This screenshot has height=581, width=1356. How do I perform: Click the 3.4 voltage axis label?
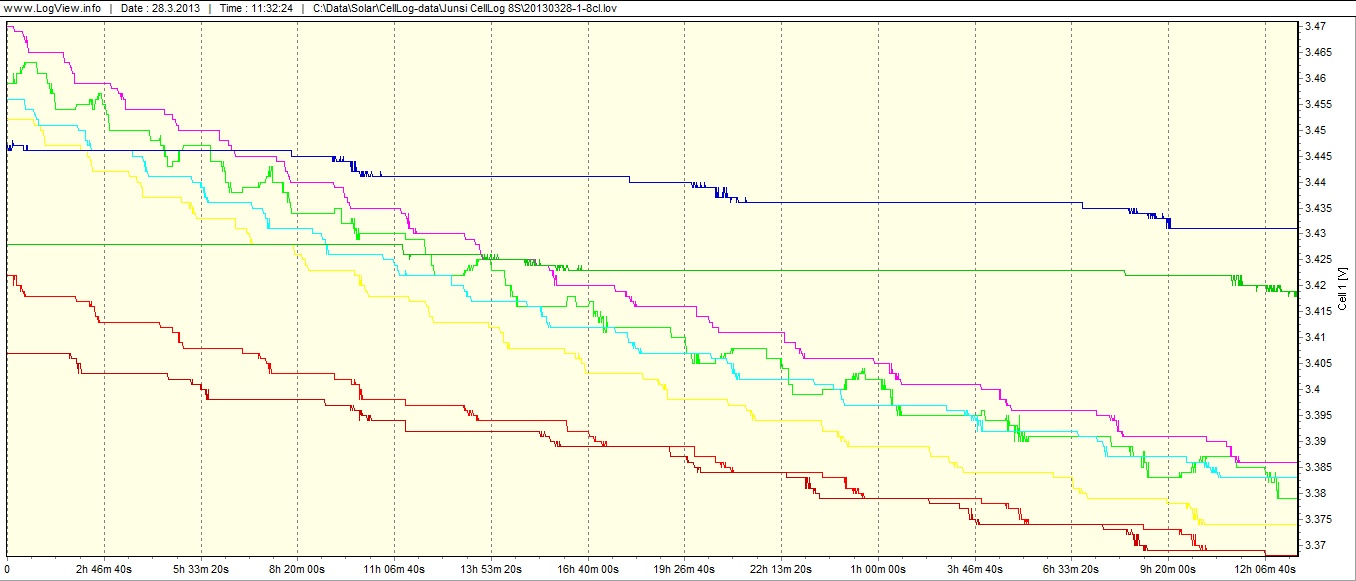[x=1312, y=389]
